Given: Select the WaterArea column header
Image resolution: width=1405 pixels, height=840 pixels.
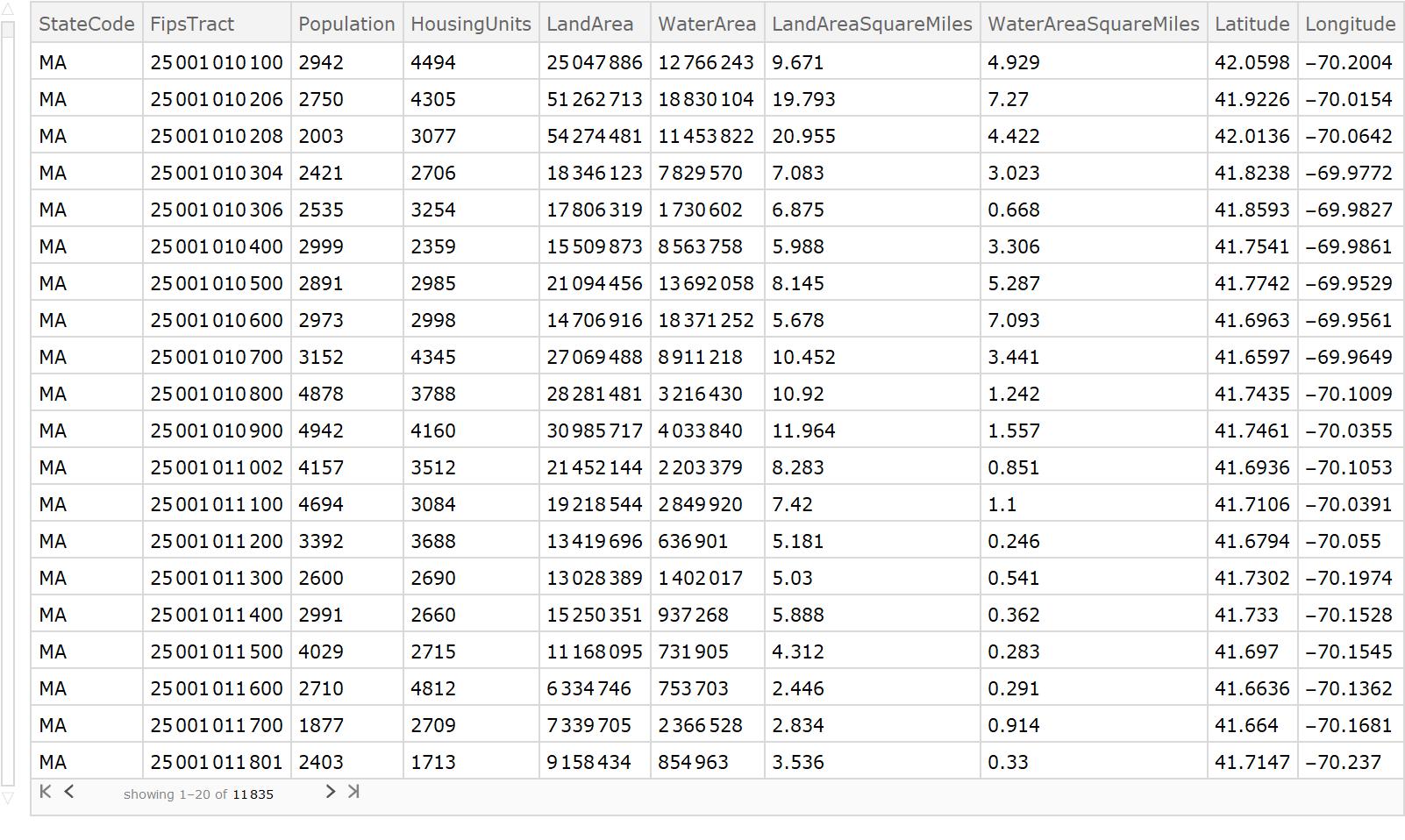Looking at the screenshot, I should coord(707,24).
